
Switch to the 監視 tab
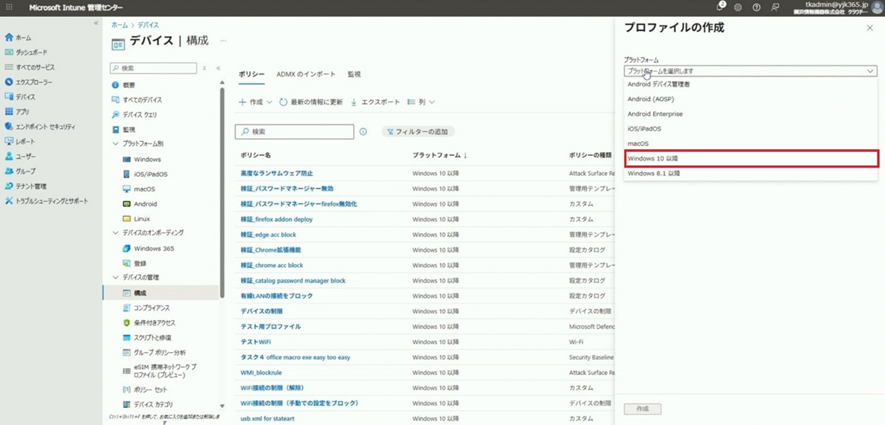pyautogui.click(x=354, y=75)
